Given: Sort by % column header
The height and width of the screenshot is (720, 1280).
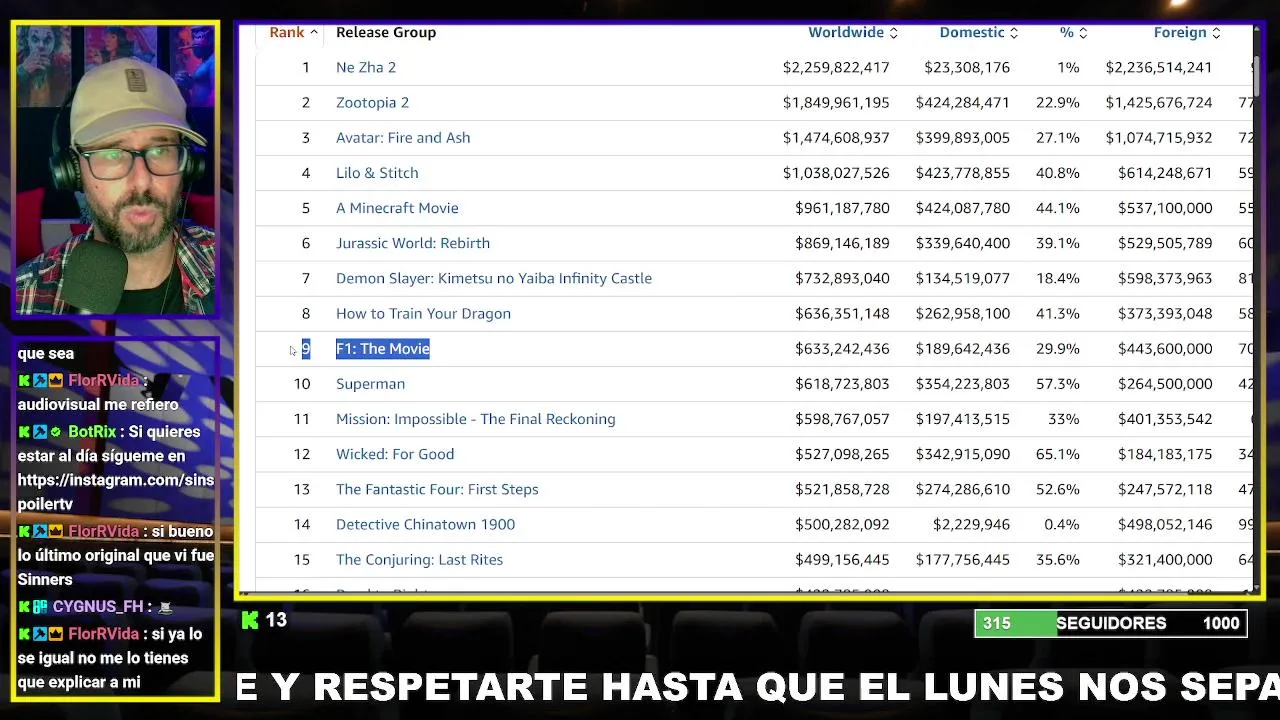Looking at the screenshot, I should pos(1073,32).
